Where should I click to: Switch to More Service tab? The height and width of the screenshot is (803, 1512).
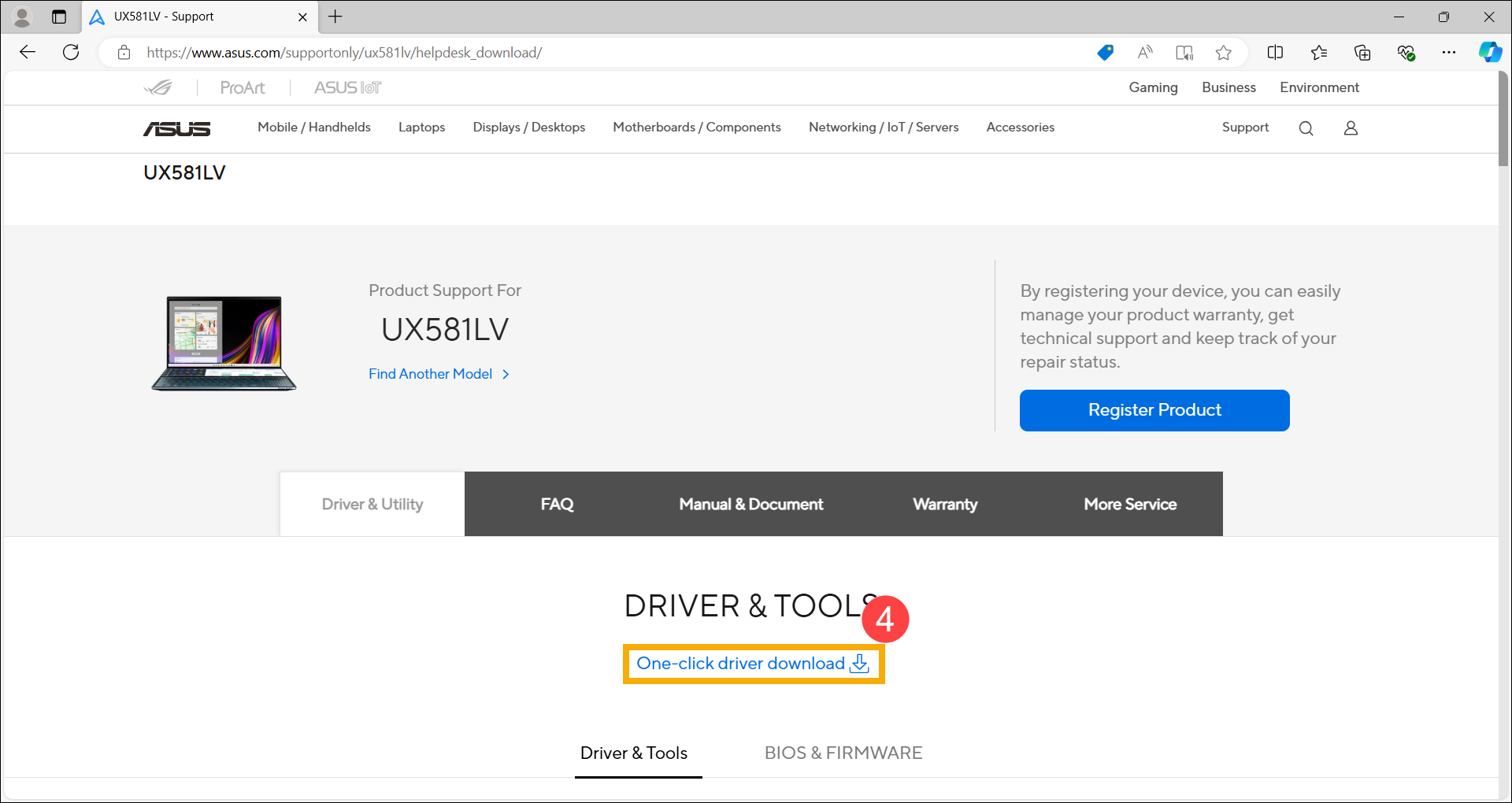pyautogui.click(x=1130, y=504)
